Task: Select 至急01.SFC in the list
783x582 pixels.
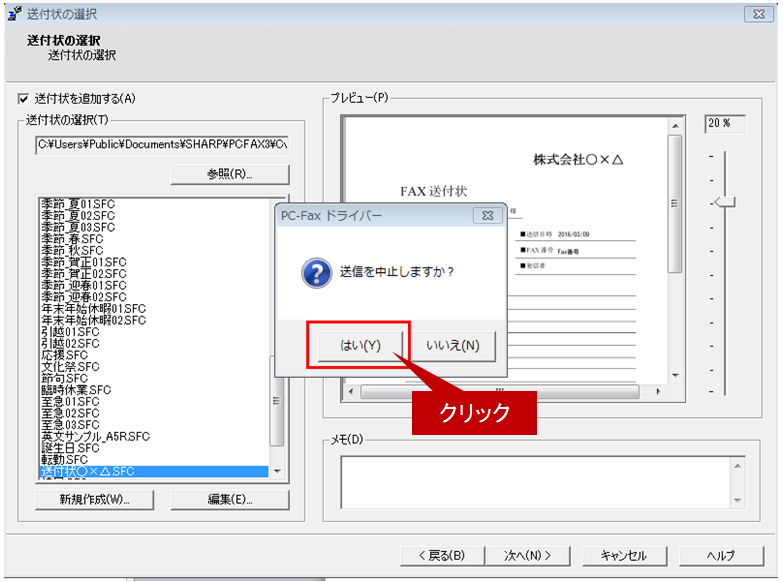Action: pyautogui.click(x=70, y=401)
